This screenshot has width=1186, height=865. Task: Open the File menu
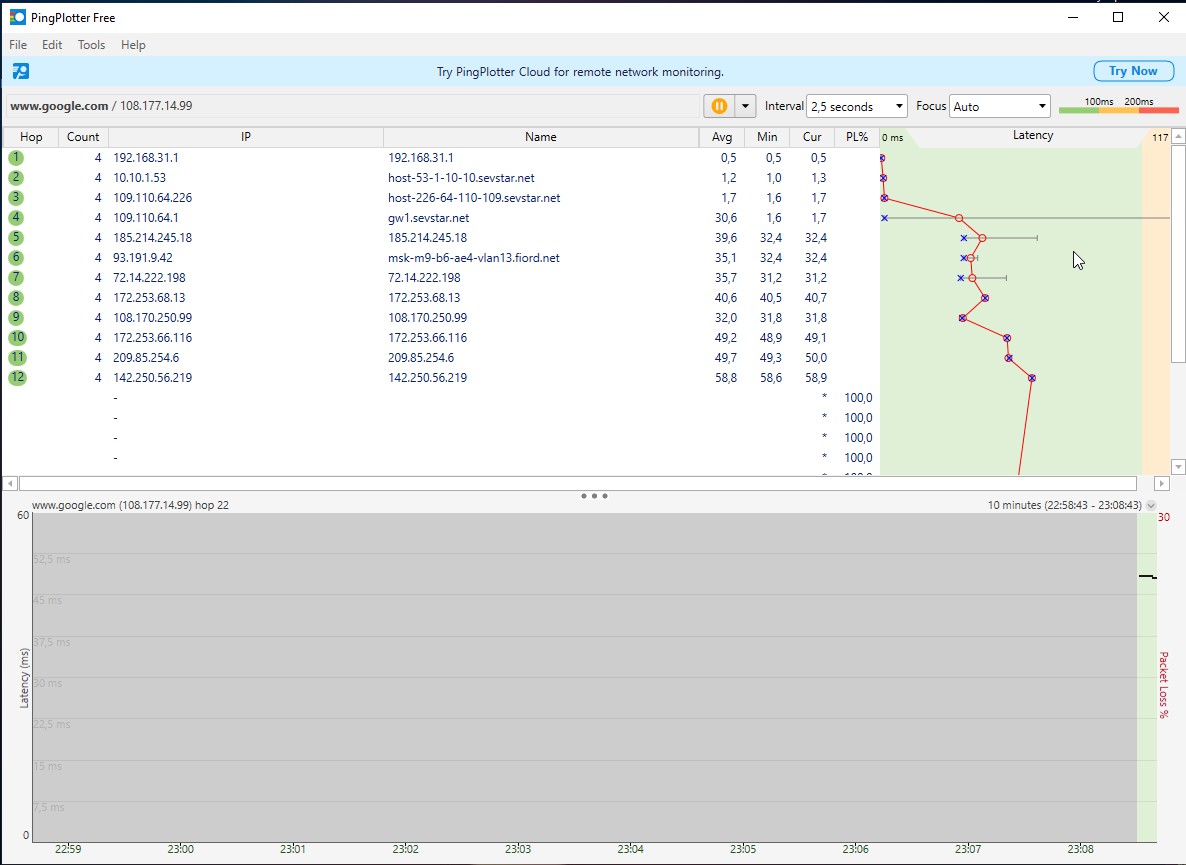coord(18,45)
